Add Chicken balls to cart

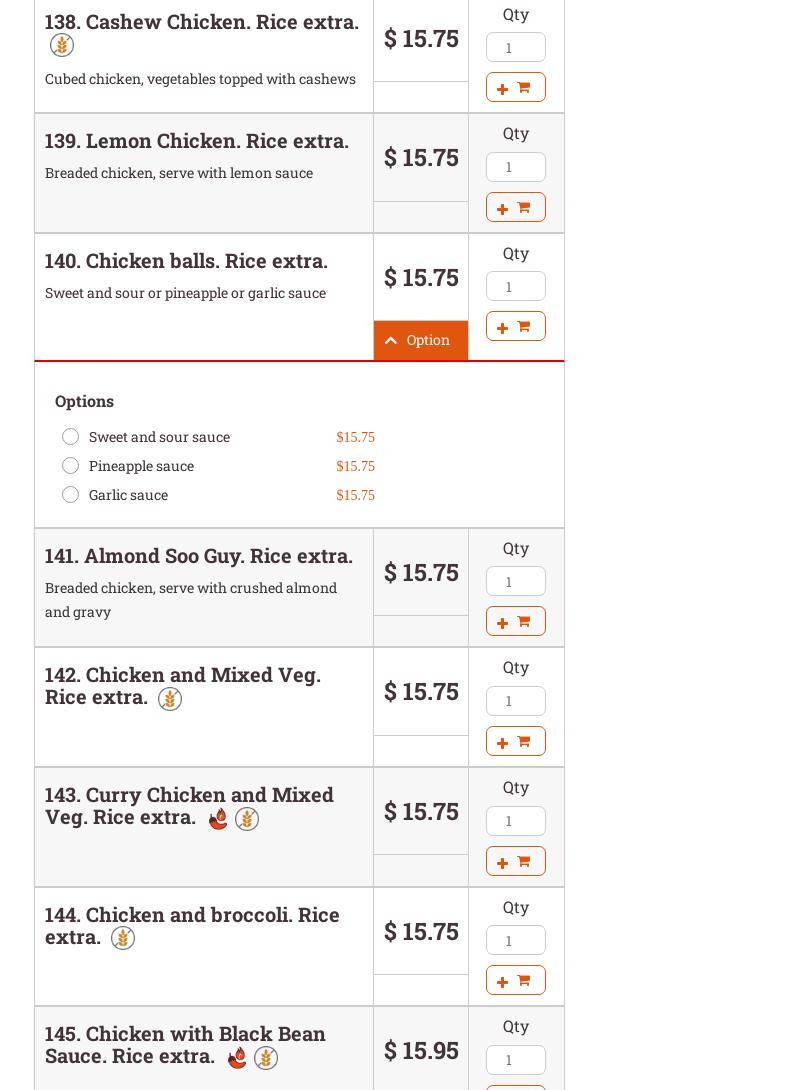(x=515, y=327)
